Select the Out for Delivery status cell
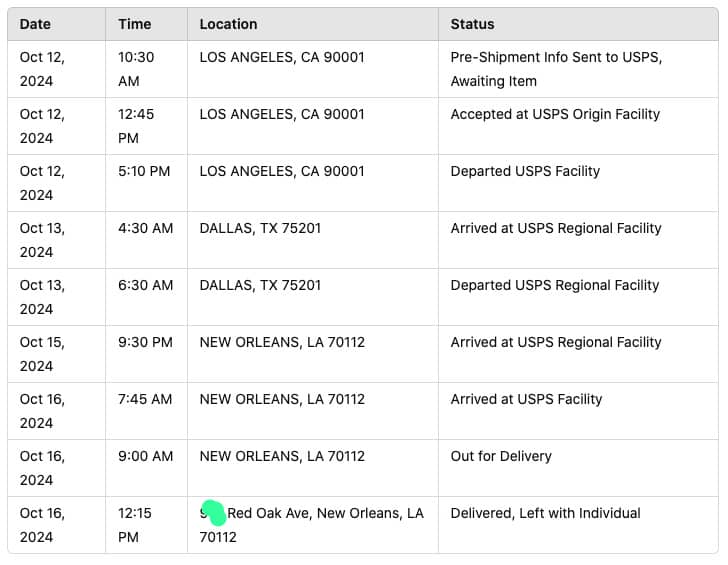This screenshot has width=728, height=565. coord(501,456)
